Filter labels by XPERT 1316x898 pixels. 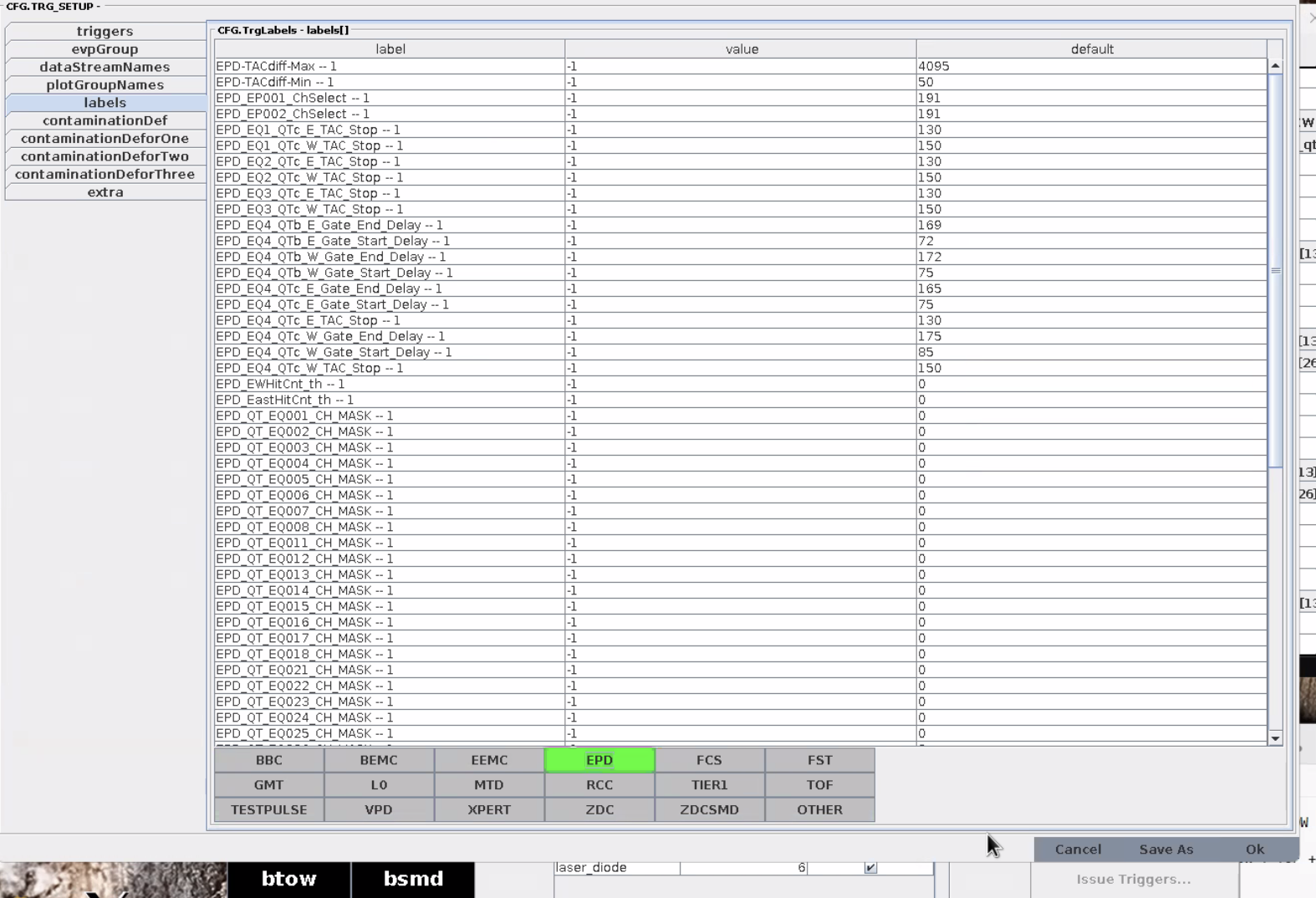pos(489,809)
